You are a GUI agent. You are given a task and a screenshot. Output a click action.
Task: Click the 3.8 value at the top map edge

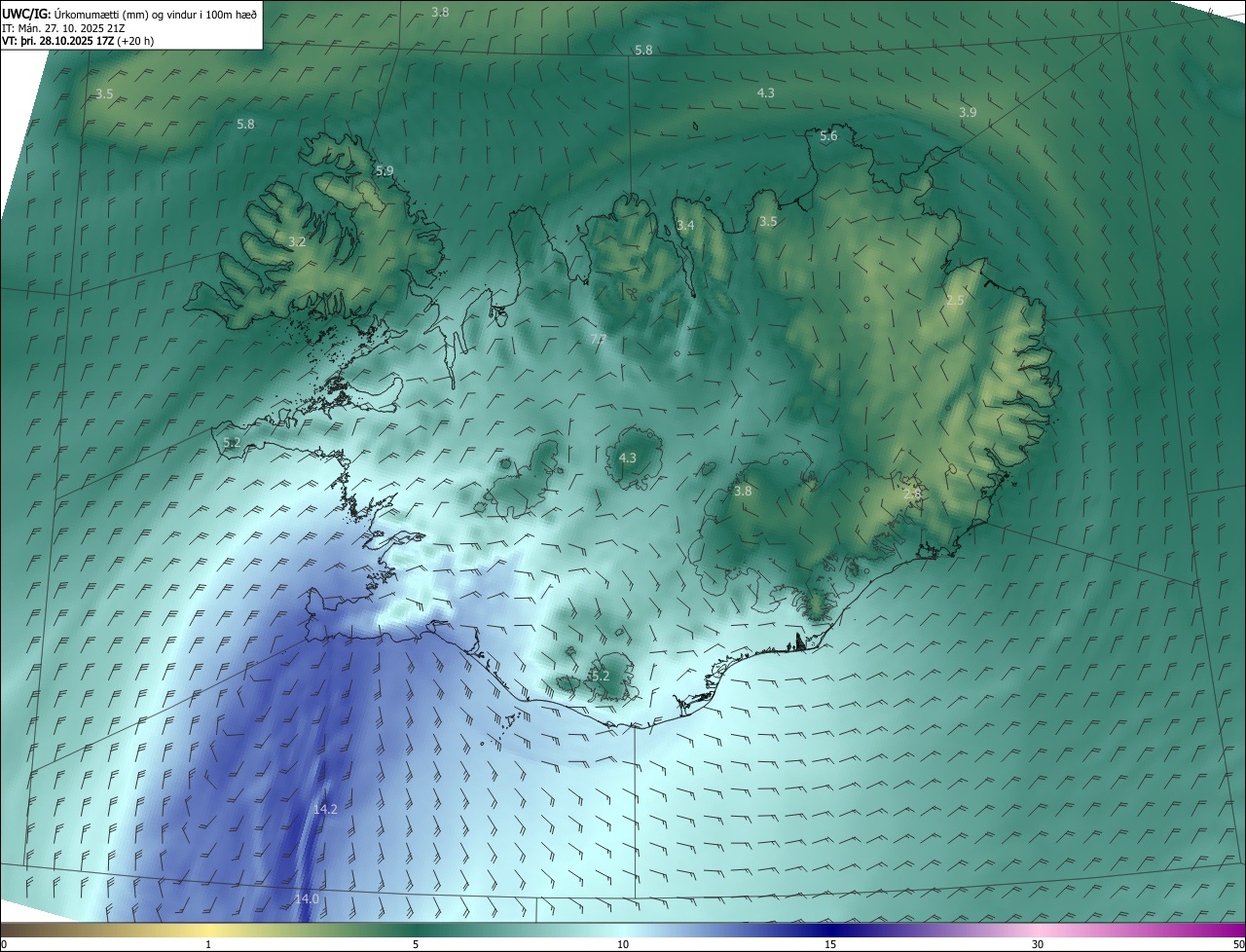pos(440,12)
